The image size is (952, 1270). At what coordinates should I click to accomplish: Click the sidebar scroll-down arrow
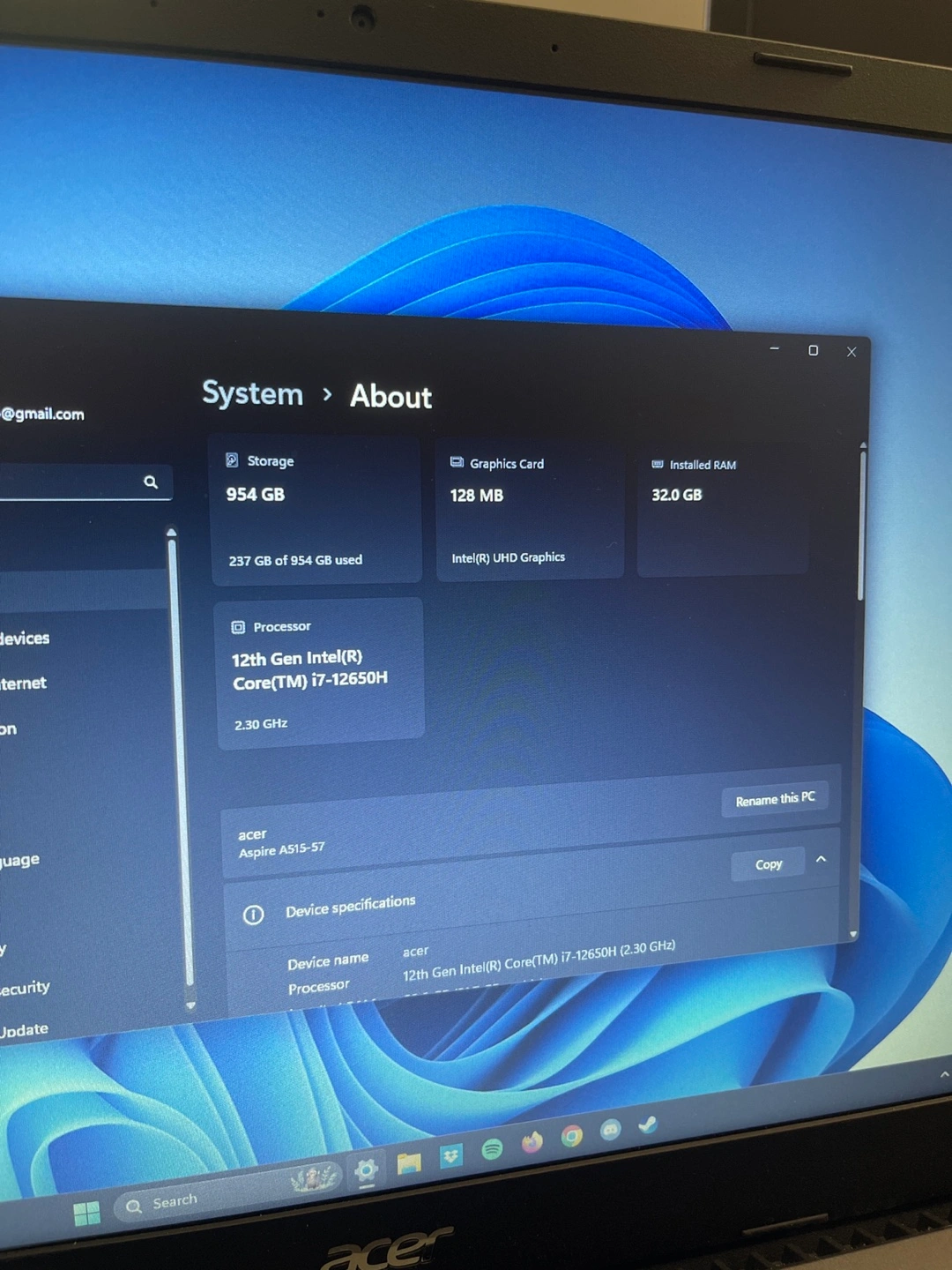point(190,1005)
